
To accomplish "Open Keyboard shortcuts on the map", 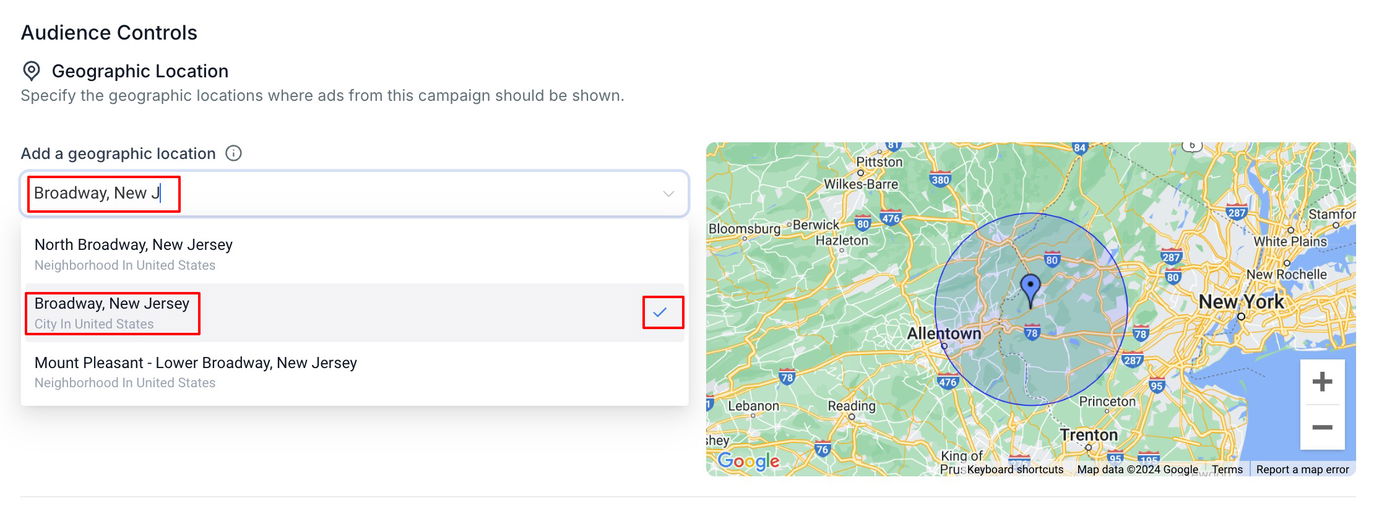I will 1015,470.
